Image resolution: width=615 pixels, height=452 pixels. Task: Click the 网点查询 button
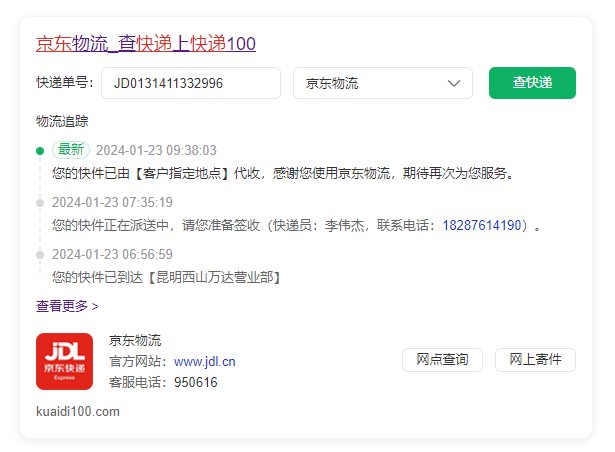(x=442, y=359)
